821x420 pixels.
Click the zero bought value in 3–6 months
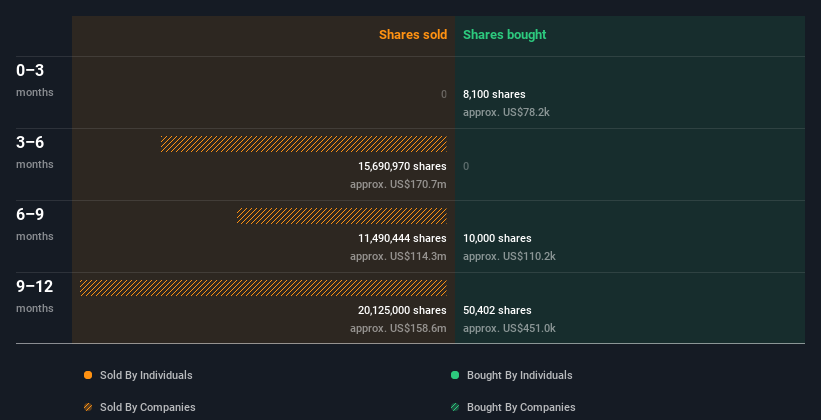(466, 166)
